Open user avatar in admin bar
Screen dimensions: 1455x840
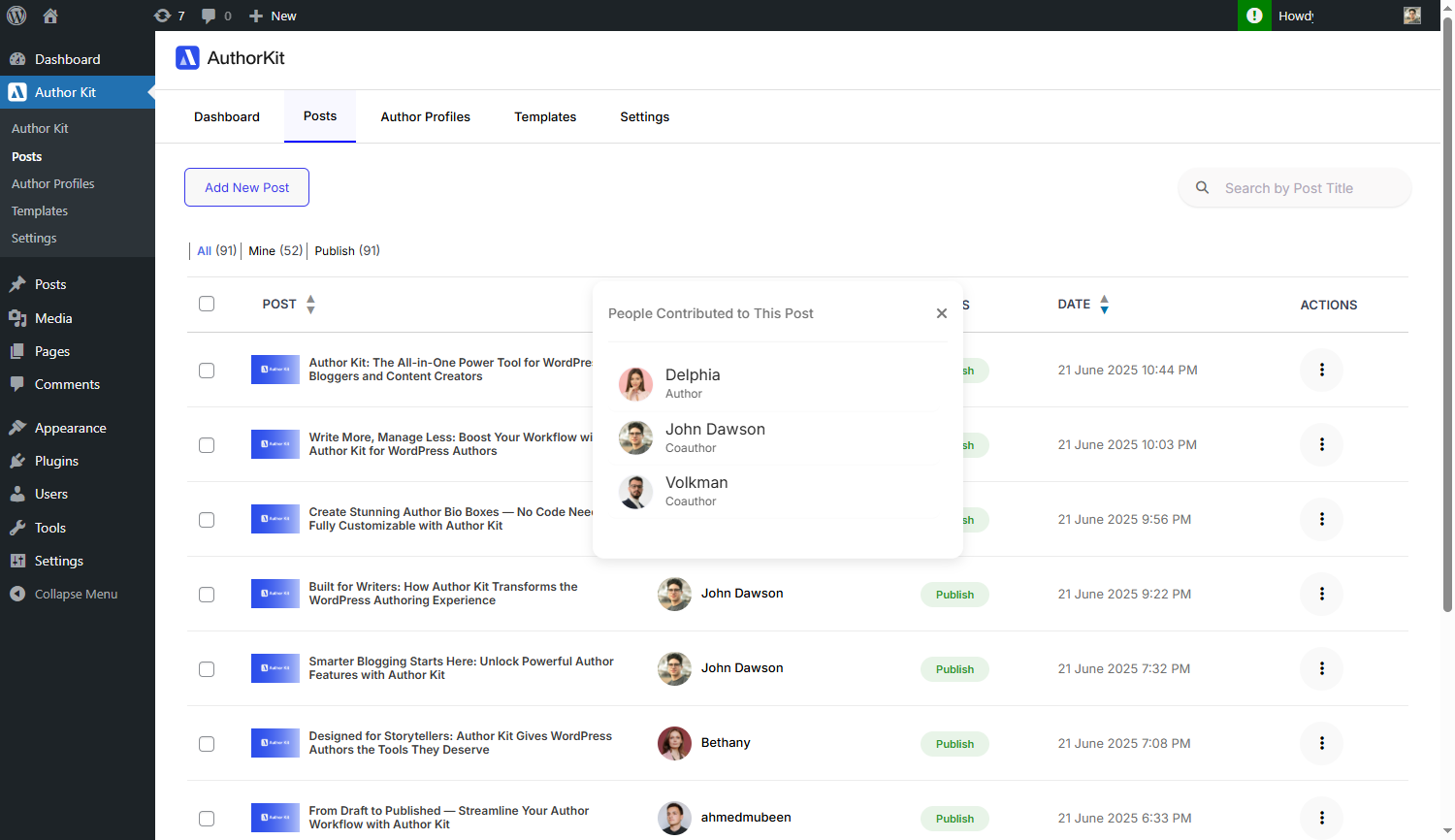click(1412, 16)
